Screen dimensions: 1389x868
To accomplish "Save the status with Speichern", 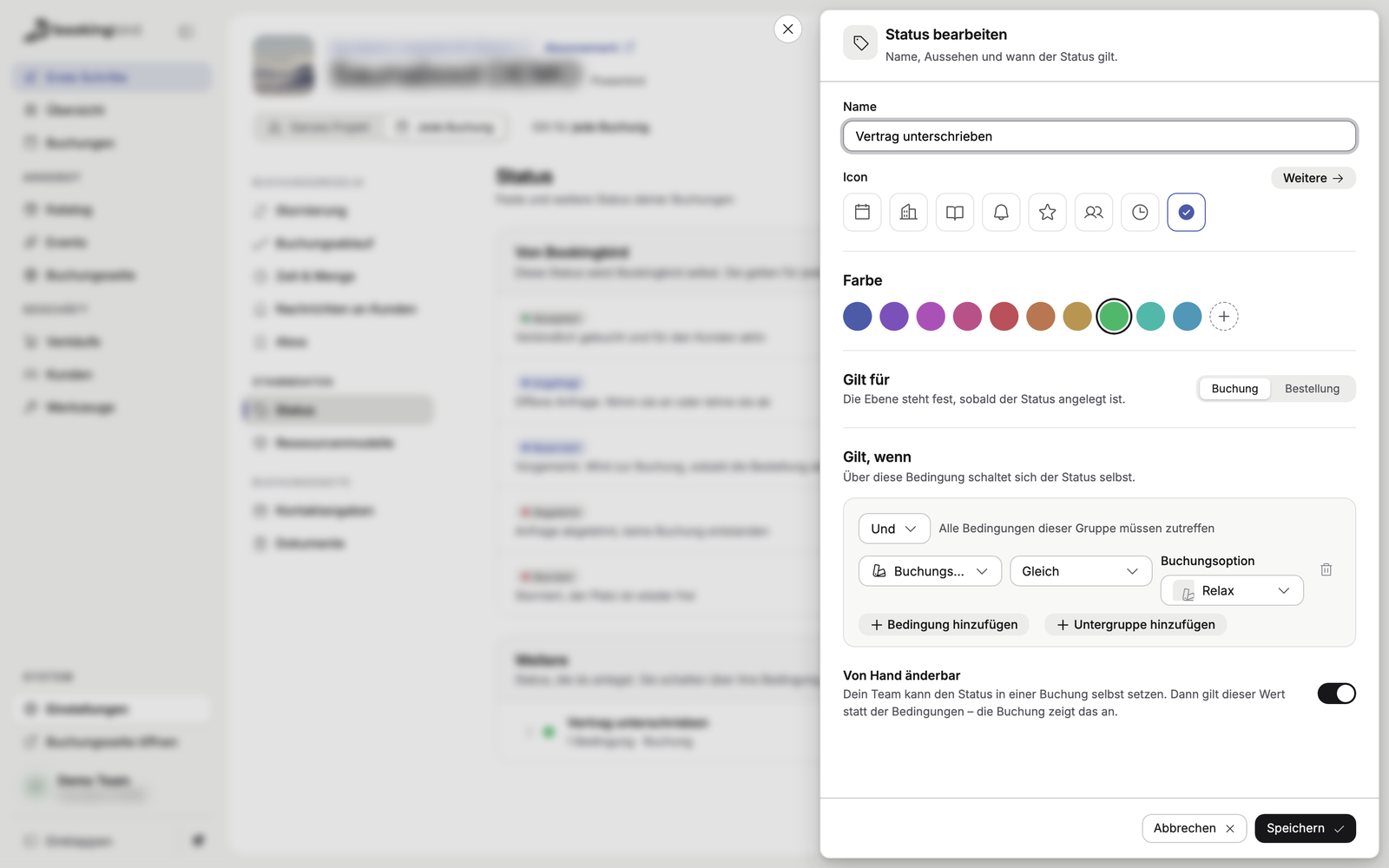I will pos(1305,828).
